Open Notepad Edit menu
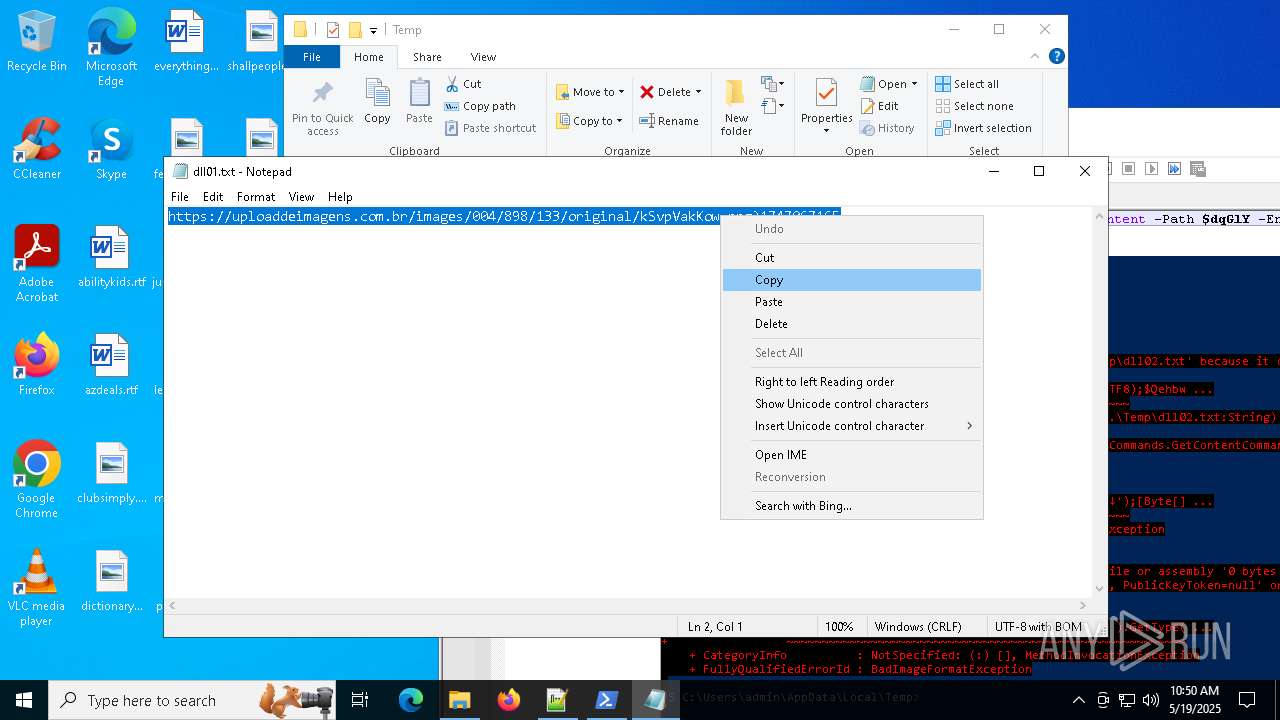1280x720 pixels. pos(213,197)
